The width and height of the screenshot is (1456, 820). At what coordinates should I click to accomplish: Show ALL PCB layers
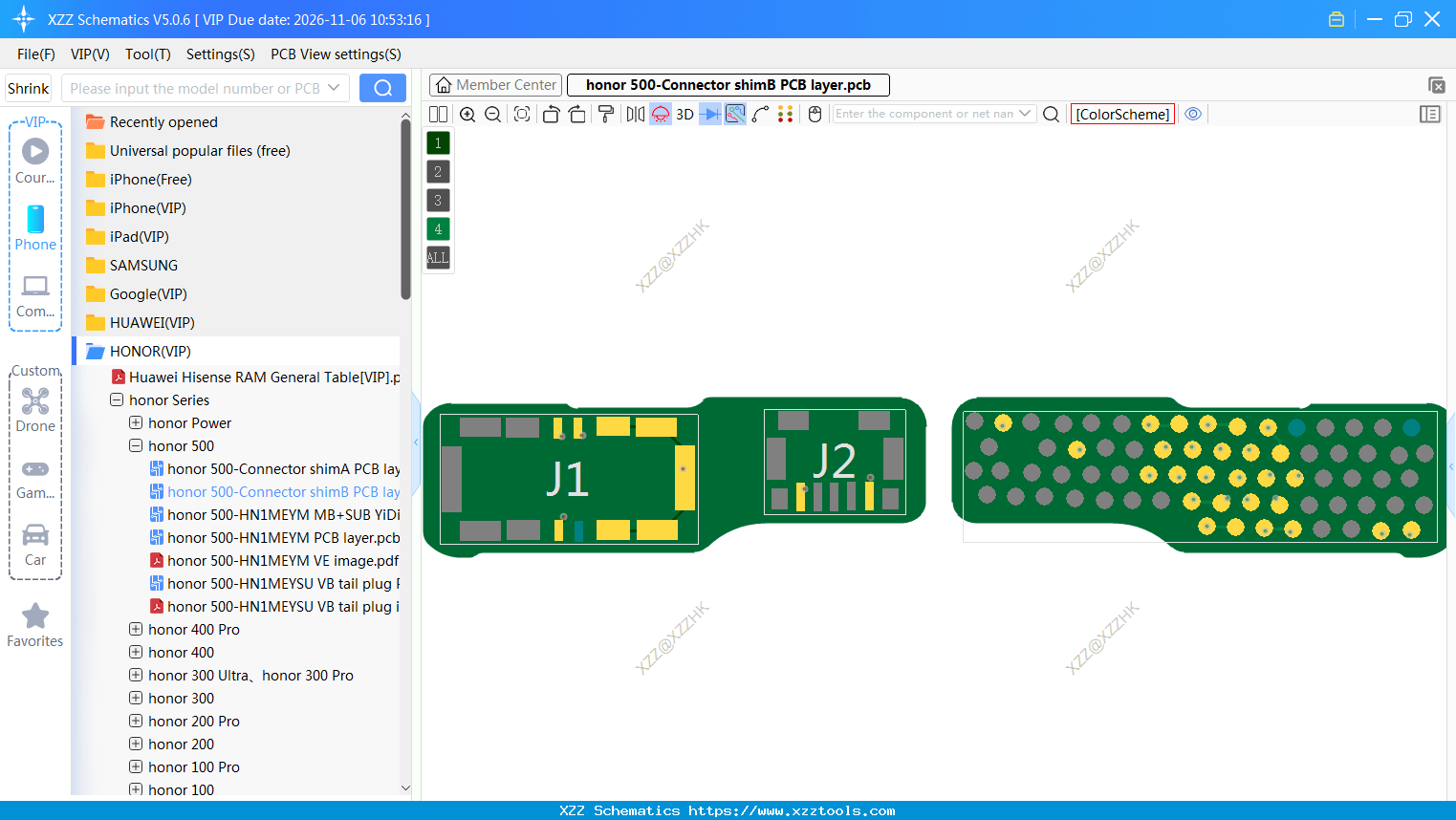tap(438, 258)
